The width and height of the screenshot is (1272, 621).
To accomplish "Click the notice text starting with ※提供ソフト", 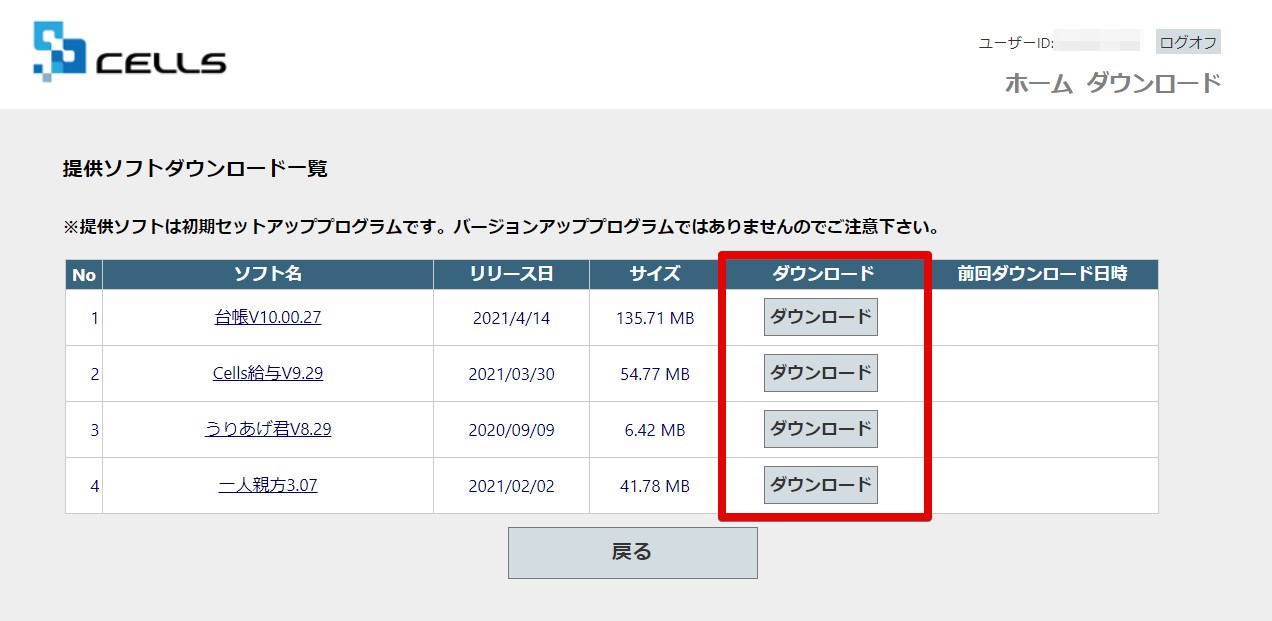I will 501,226.
